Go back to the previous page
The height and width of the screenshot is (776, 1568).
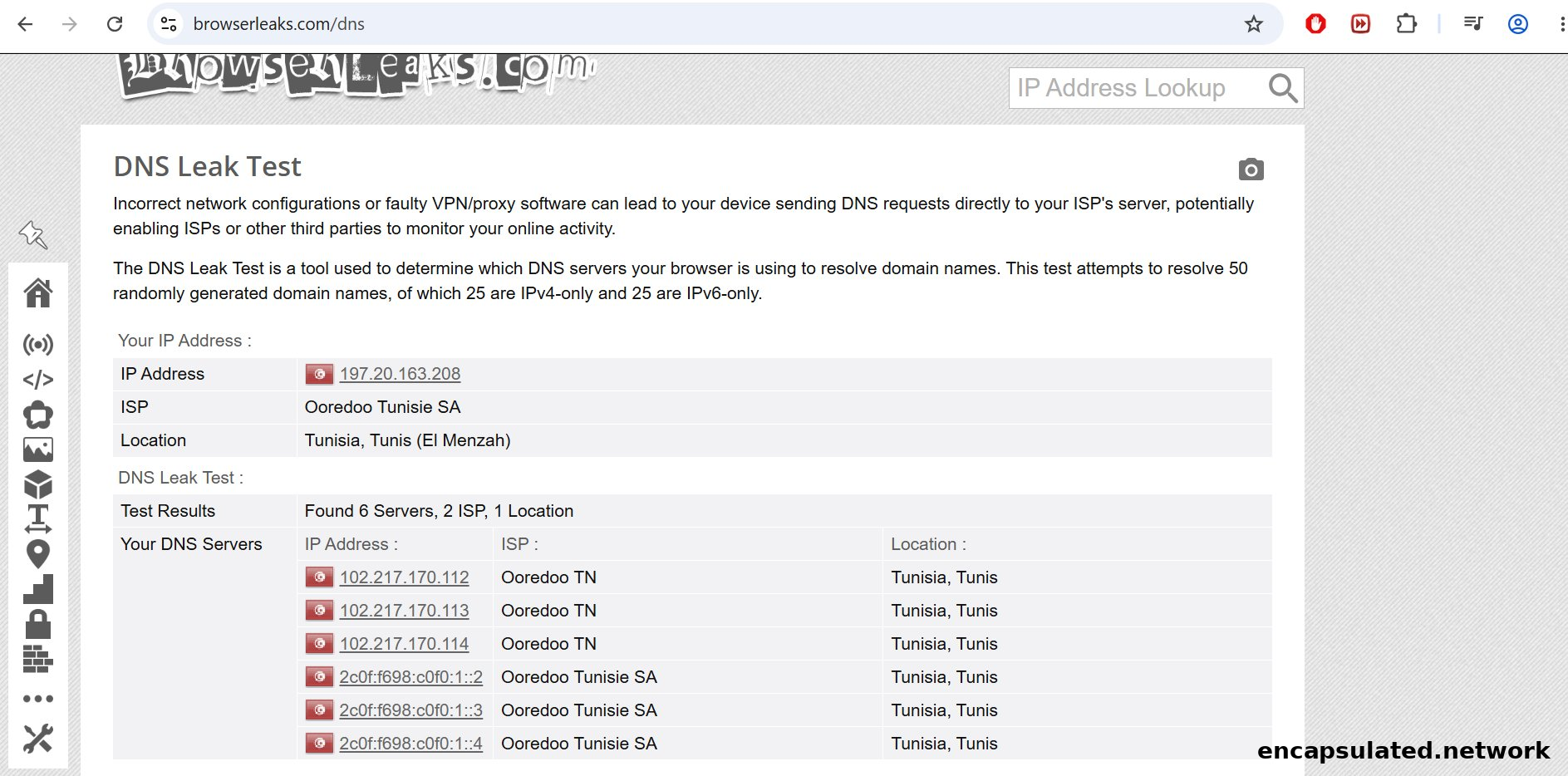(25, 24)
